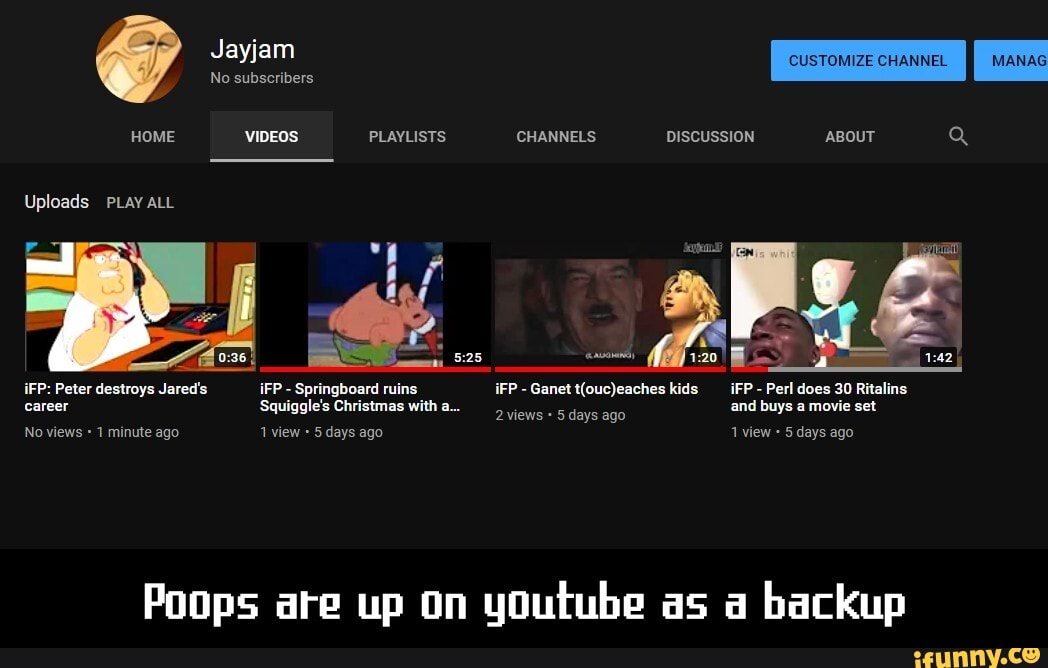Click the 'iFP - Springboard ruins Squiggle's Christmas' title
The width and height of the screenshot is (1048, 668).
(359, 397)
